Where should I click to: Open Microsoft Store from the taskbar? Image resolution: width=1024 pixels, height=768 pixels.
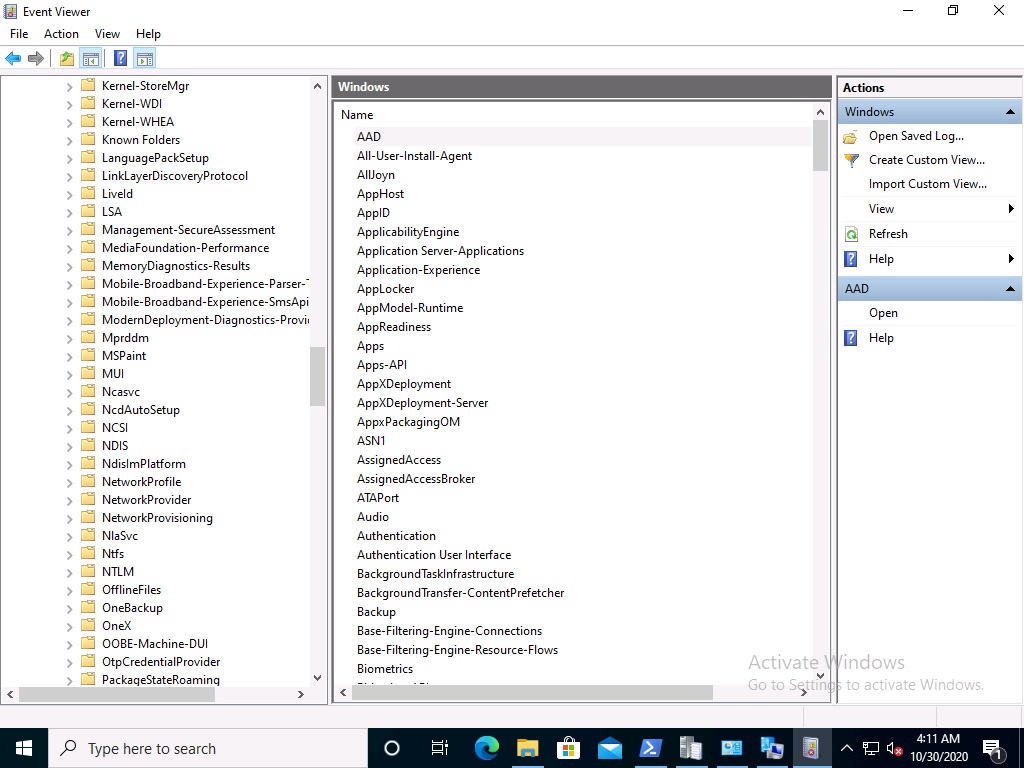click(569, 748)
